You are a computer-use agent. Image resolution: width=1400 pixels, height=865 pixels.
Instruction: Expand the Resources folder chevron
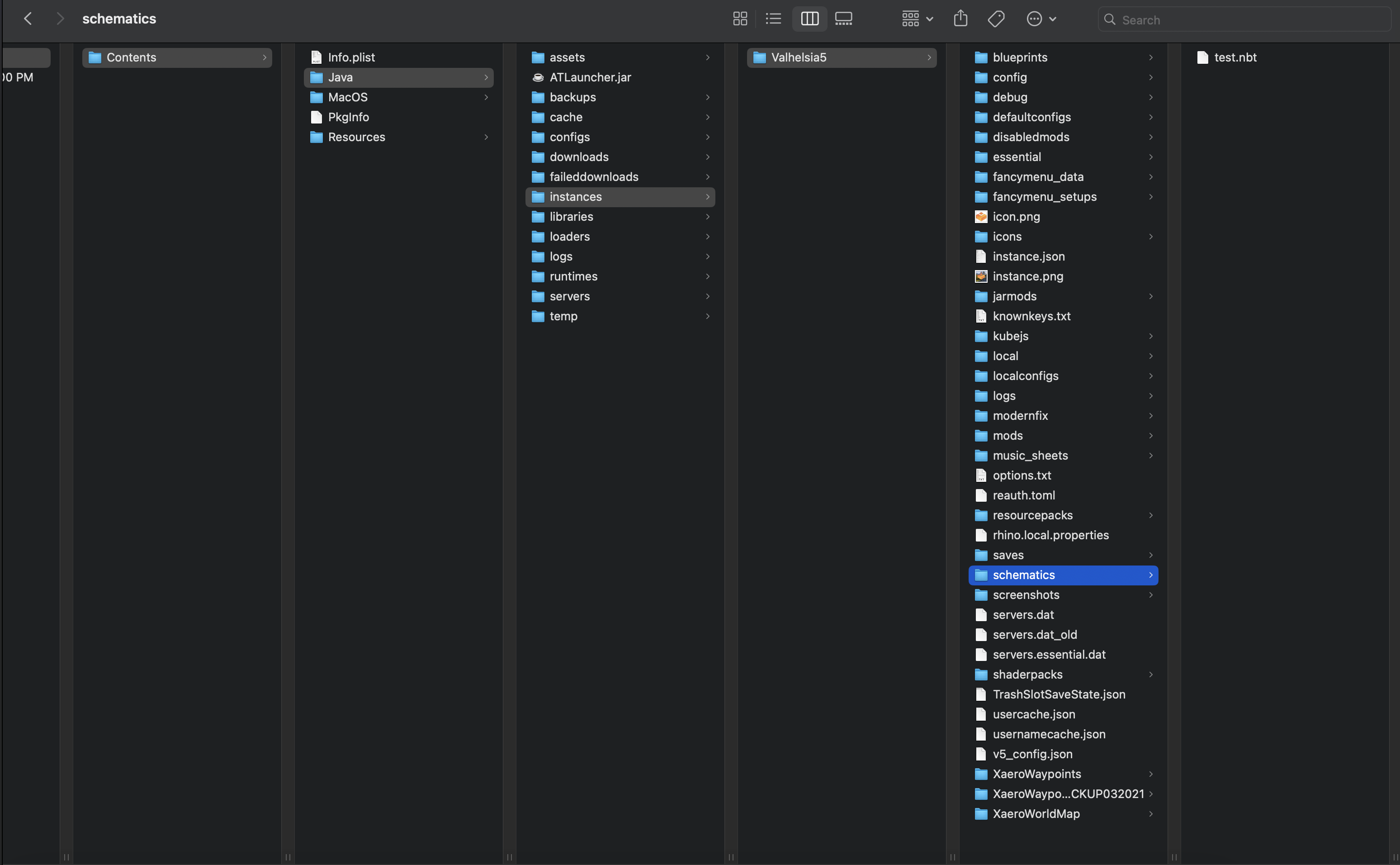click(x=486, y=137)
